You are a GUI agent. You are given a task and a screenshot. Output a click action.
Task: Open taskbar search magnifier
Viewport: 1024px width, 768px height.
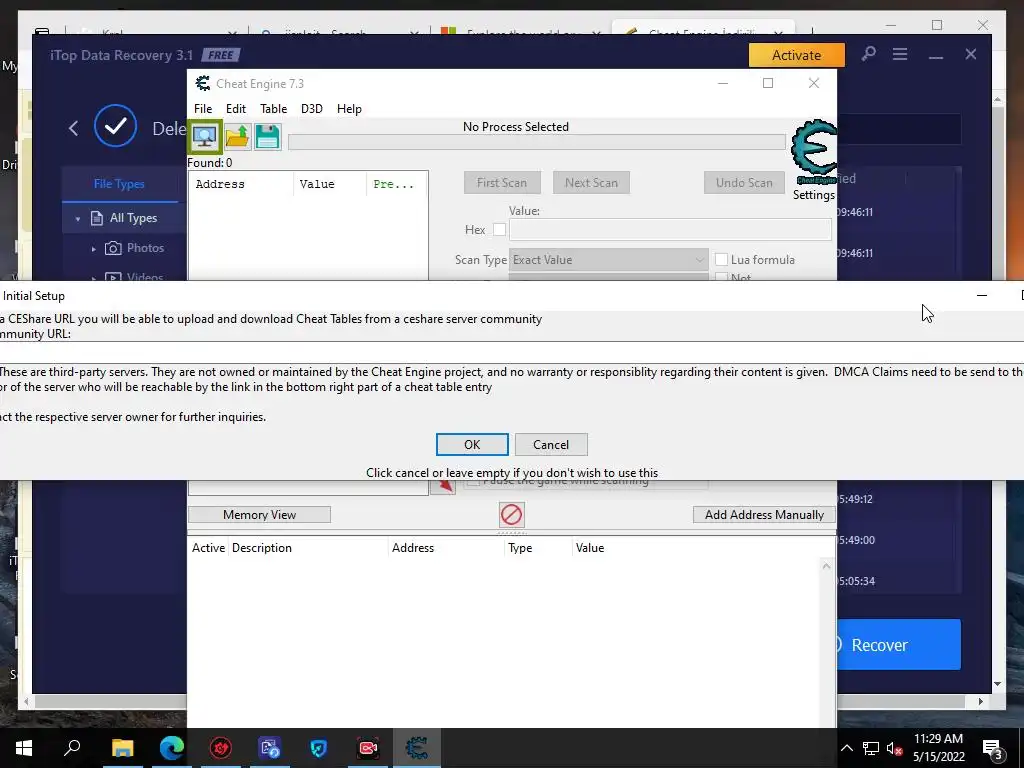(72, 747)
